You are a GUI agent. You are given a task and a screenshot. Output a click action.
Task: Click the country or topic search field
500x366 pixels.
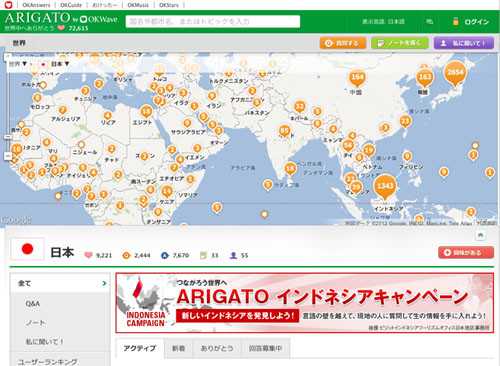pos(213,22)
